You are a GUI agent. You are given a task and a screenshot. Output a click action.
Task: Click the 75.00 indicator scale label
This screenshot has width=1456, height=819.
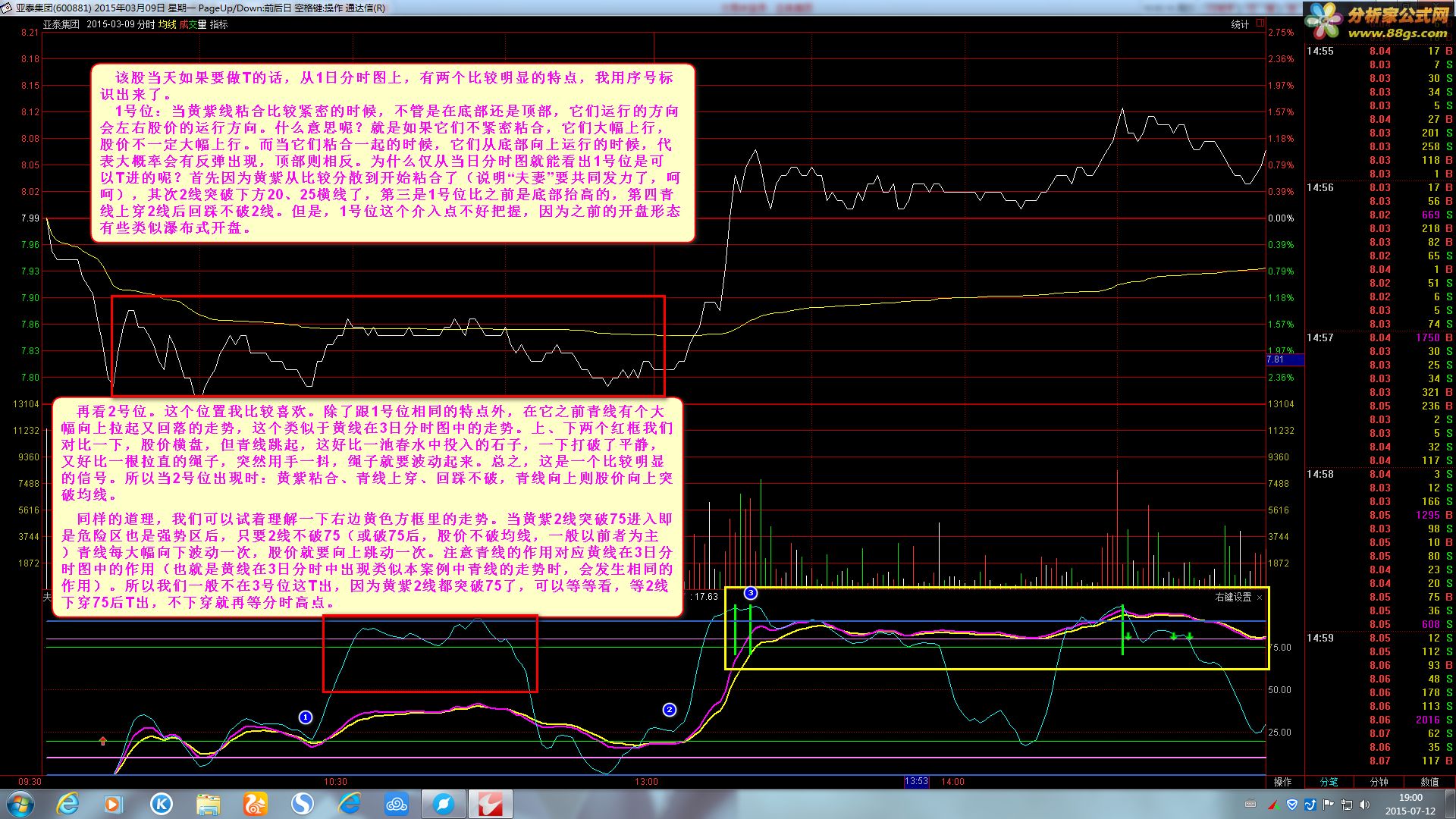(1281, 647)
